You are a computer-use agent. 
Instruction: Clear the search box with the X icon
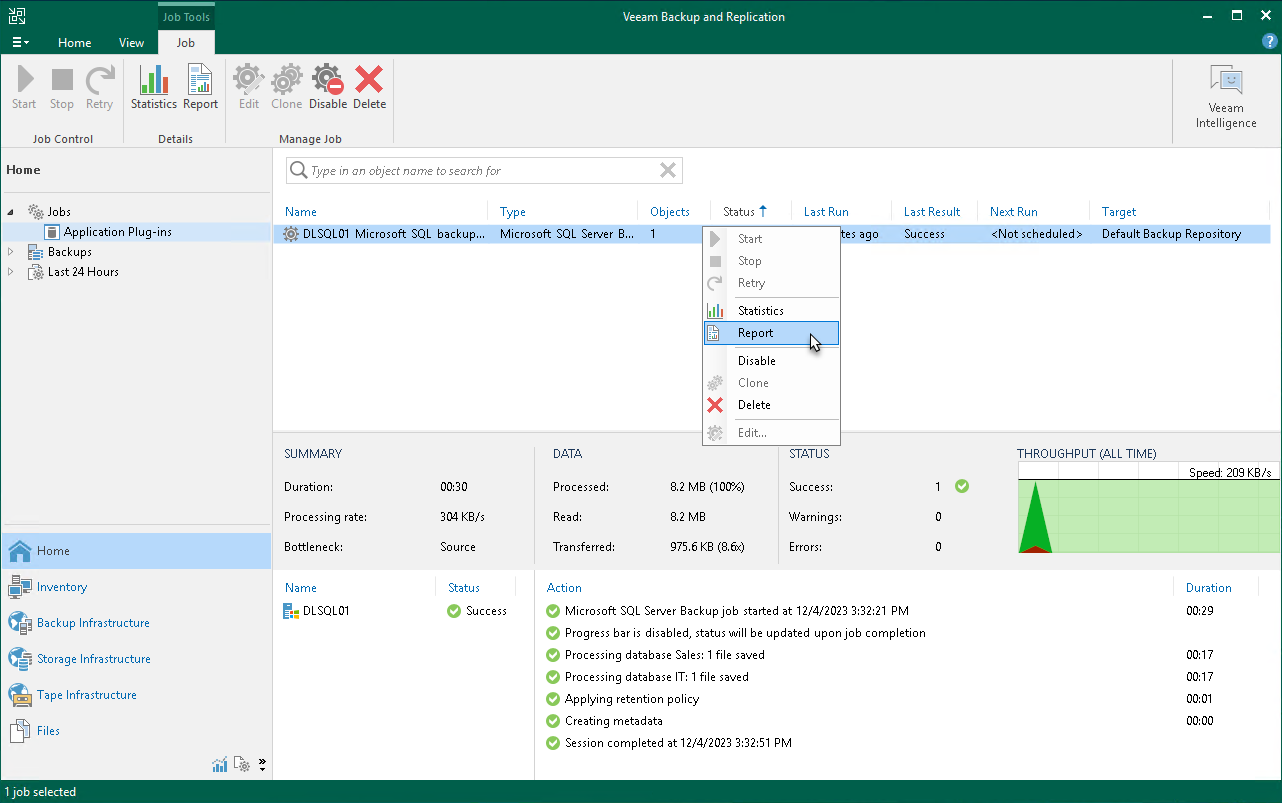tap(668, 171)
